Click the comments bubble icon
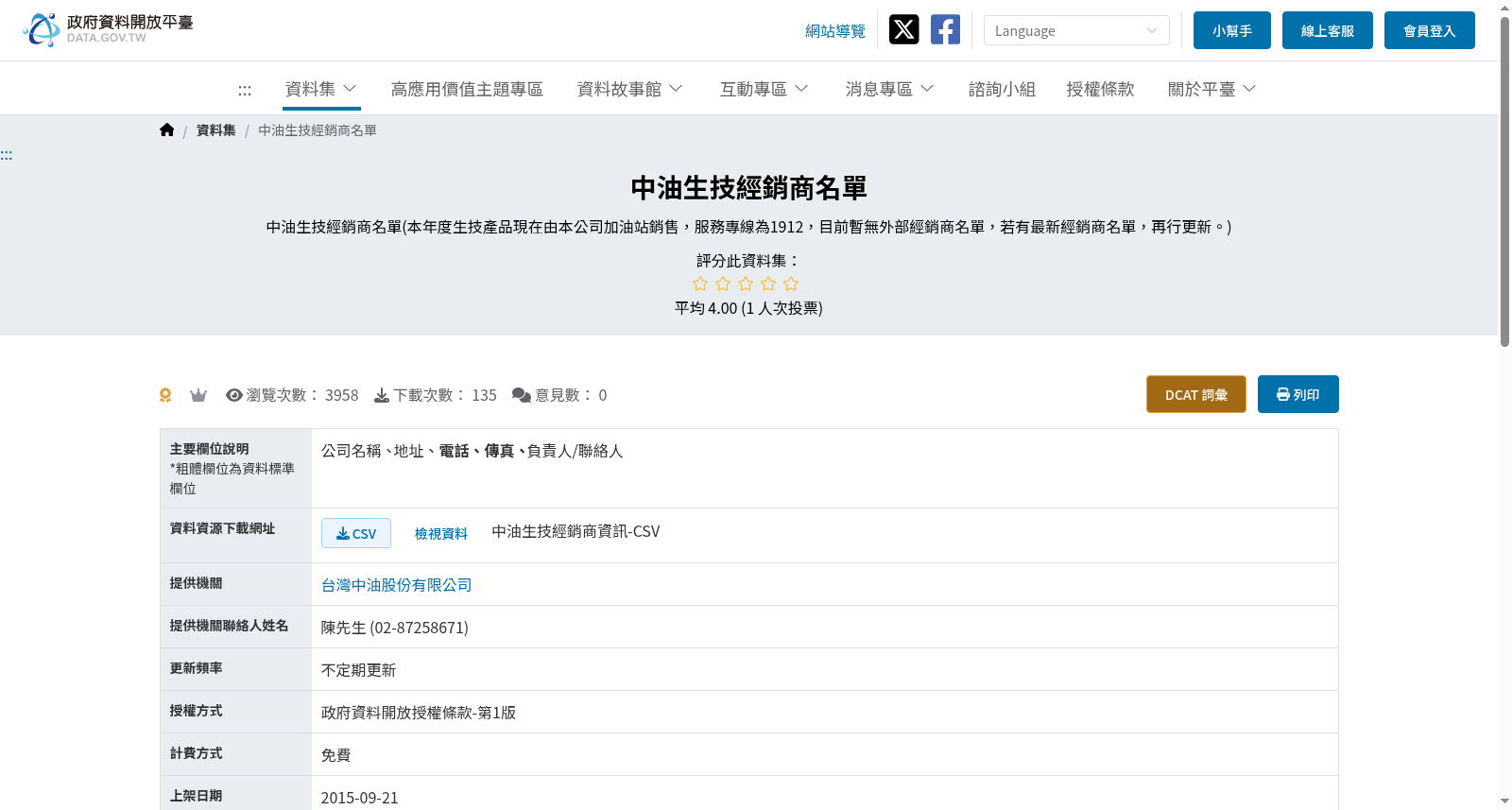Screen dimensions: 1512x810 point(521,395)
